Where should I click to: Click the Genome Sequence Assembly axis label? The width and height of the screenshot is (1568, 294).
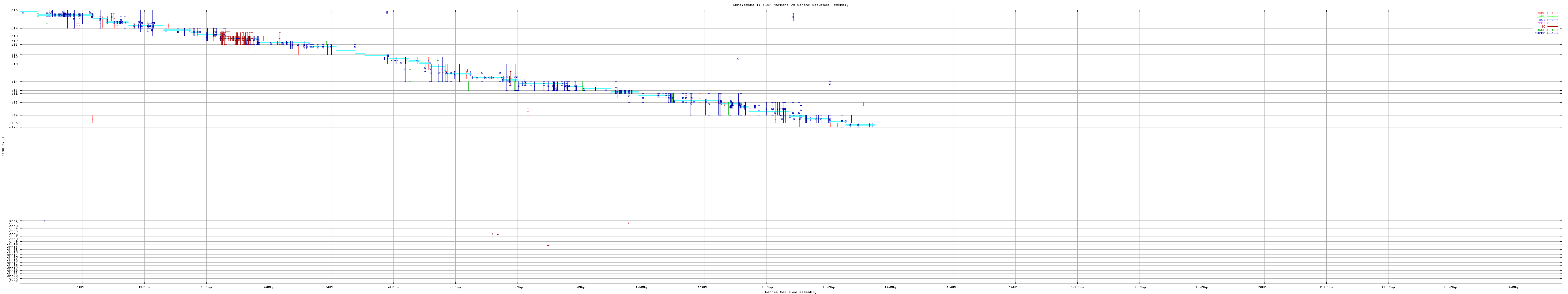pos(790,292)
